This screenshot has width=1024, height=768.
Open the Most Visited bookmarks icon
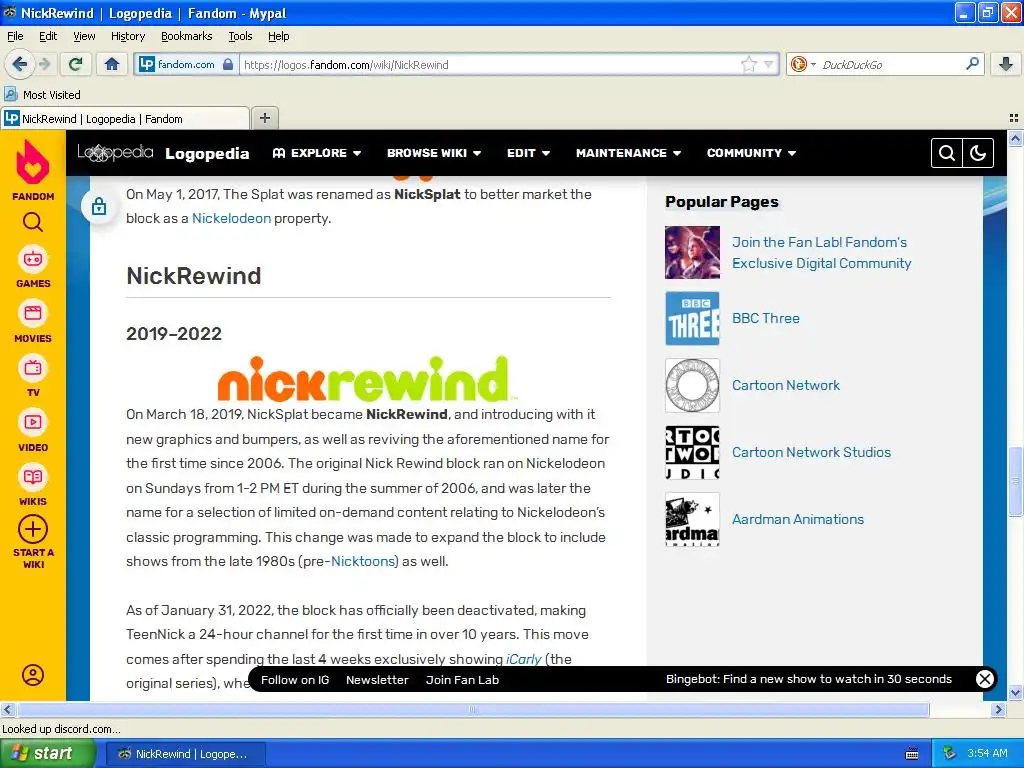(10, 95)
